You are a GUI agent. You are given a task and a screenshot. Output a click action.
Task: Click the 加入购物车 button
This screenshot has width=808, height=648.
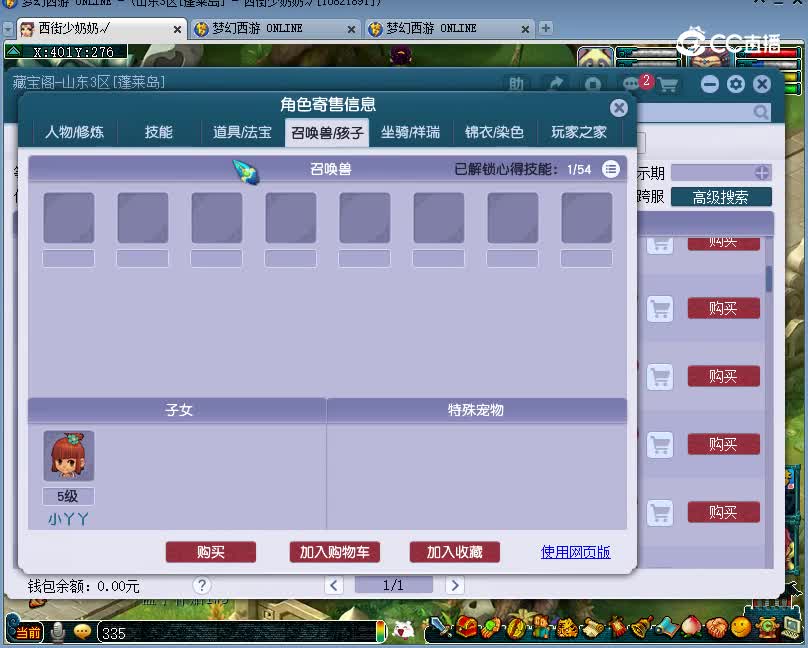click(x=334, y=552)
